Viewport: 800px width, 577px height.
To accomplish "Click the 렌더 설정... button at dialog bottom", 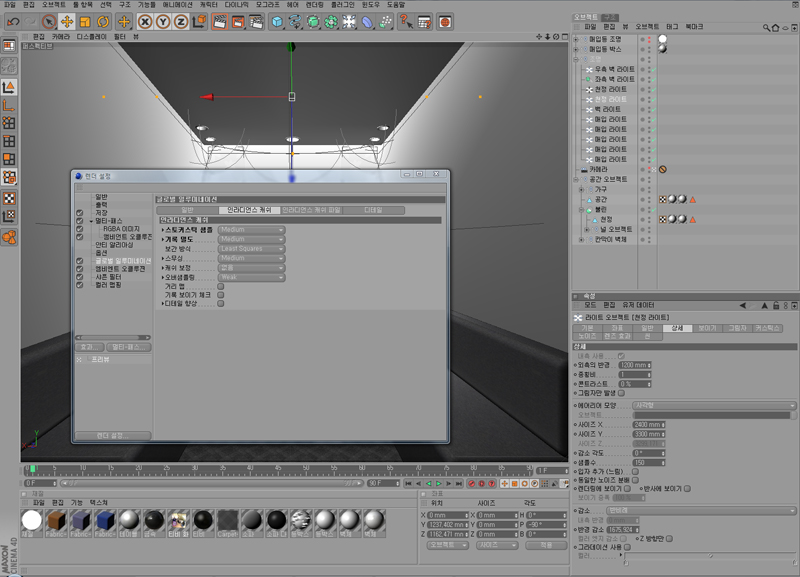I will (113, 436).
